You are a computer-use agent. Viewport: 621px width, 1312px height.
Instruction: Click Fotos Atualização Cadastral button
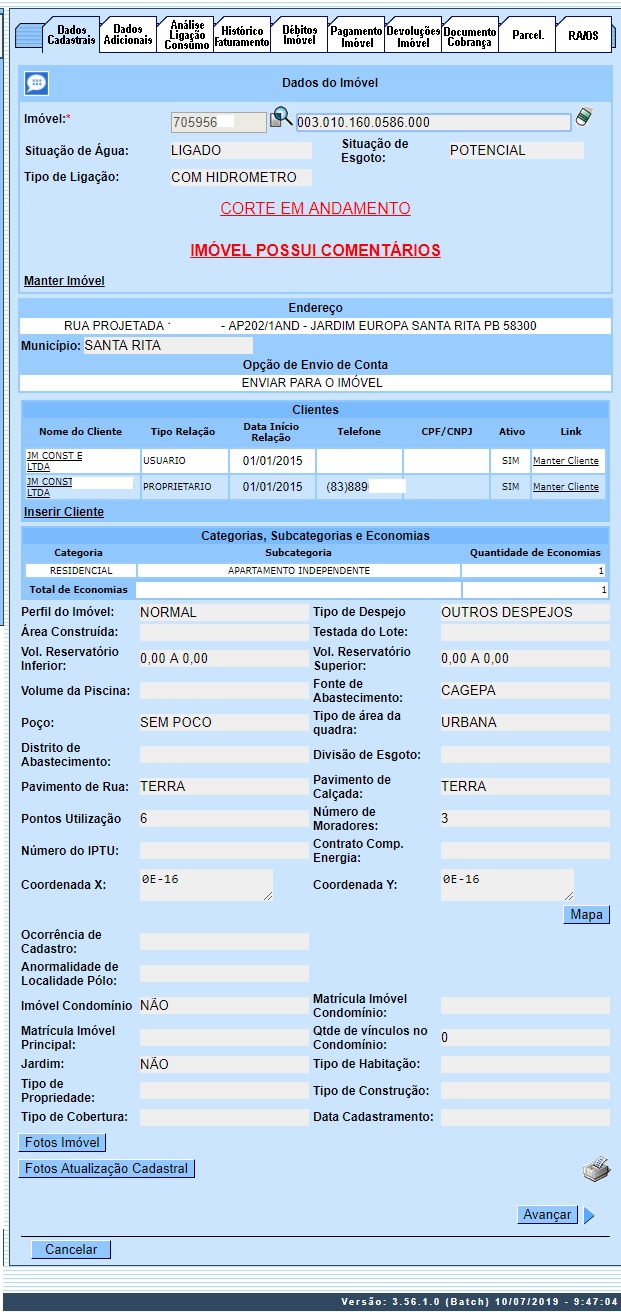tap(106, 1168)
